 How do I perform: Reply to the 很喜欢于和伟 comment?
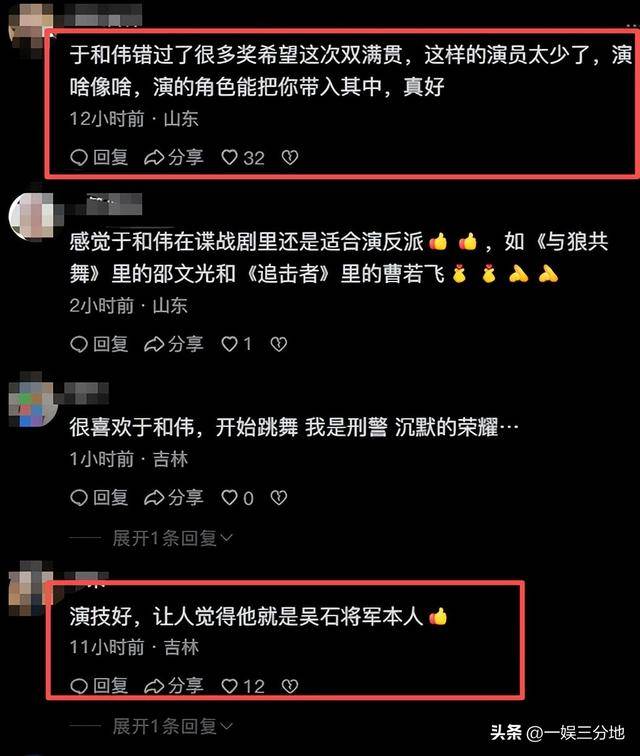99,498
